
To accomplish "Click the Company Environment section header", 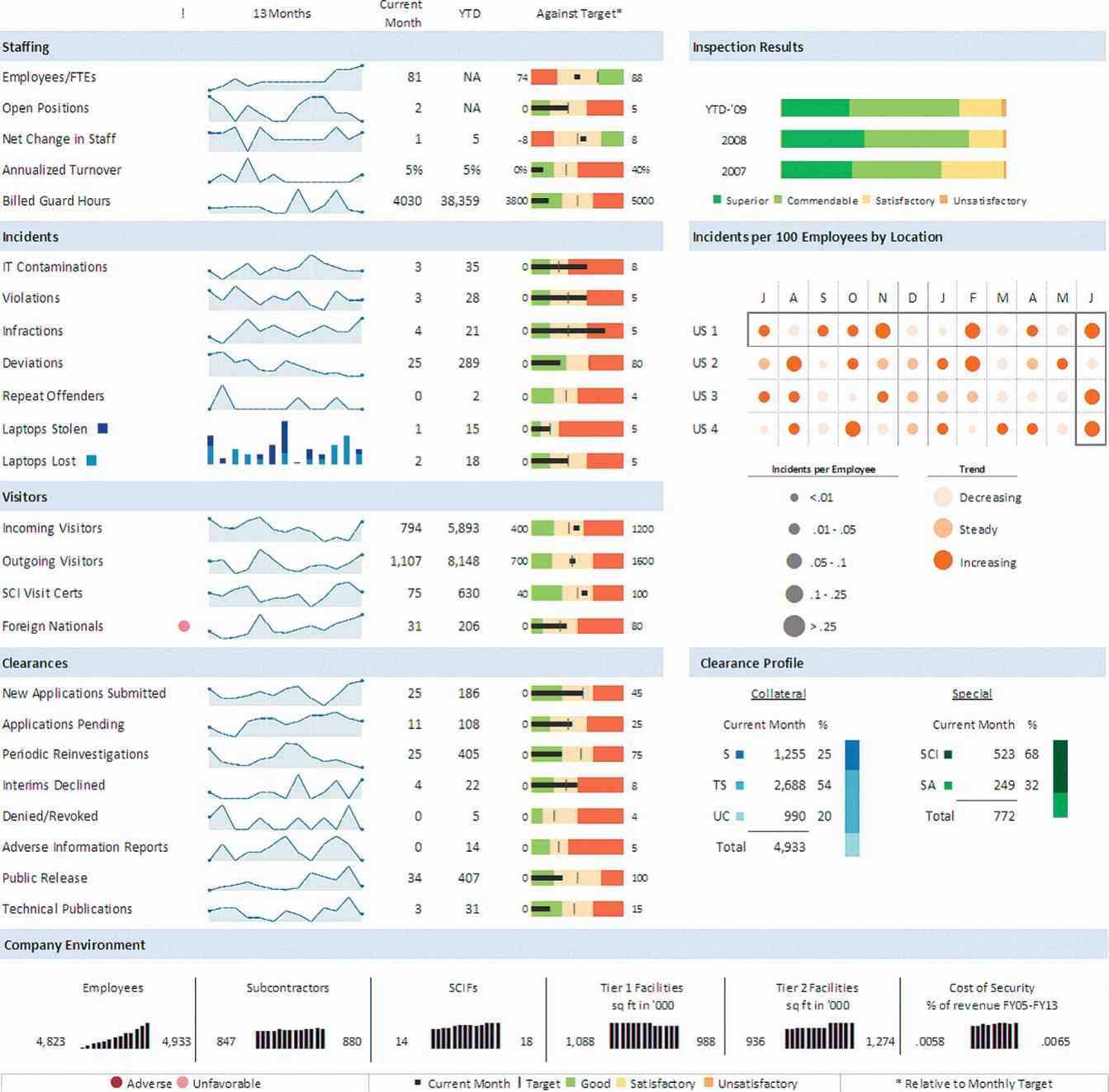I will pos(554,945).
